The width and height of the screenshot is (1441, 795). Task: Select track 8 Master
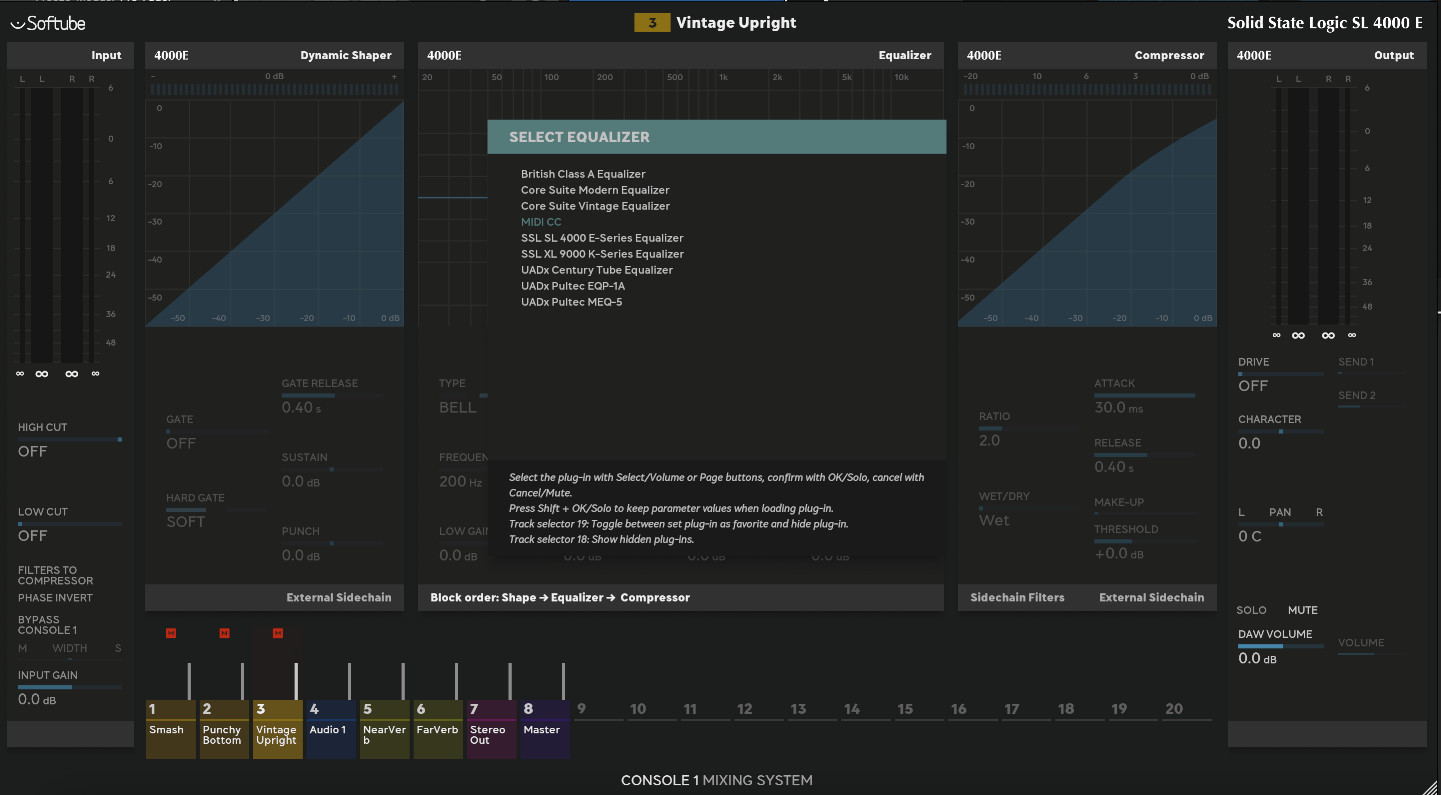tap(546, 729)
